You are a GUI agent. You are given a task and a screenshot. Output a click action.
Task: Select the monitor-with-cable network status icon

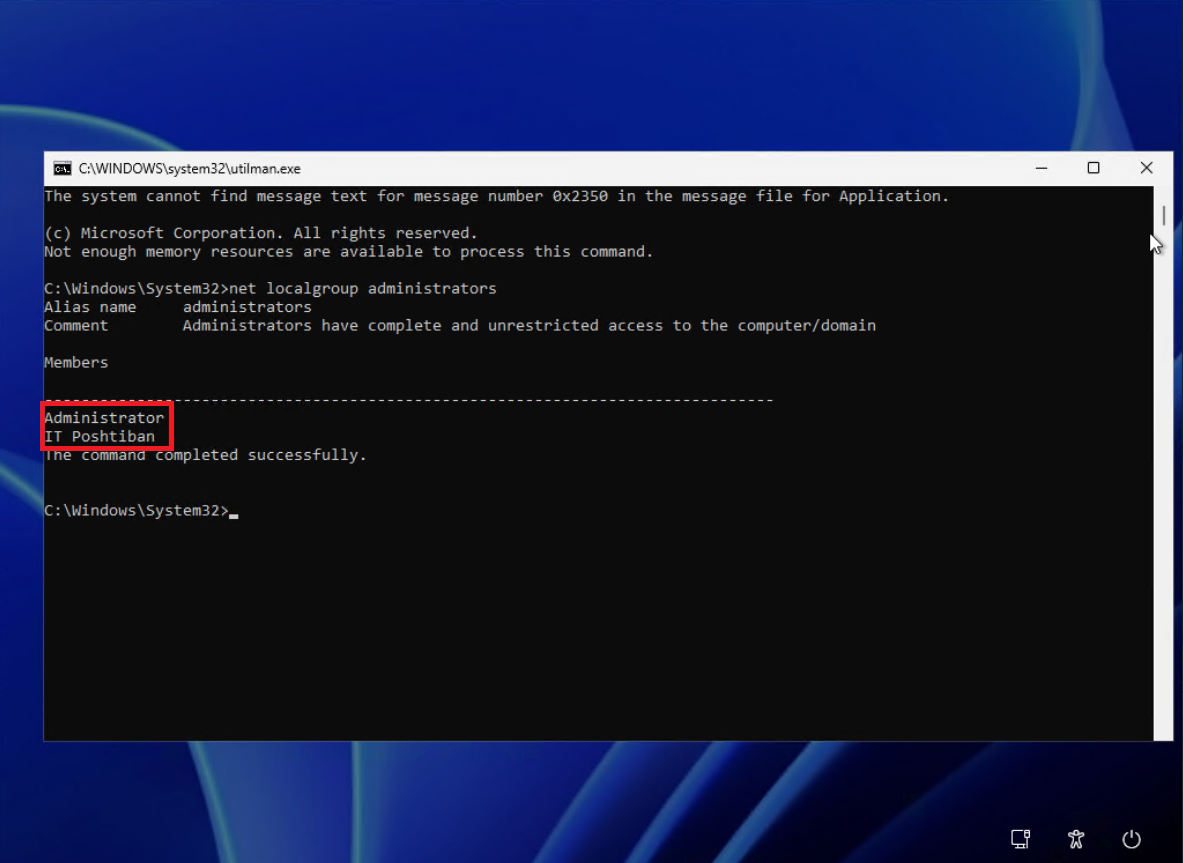pyautogui.click(x=1020, y=839)
